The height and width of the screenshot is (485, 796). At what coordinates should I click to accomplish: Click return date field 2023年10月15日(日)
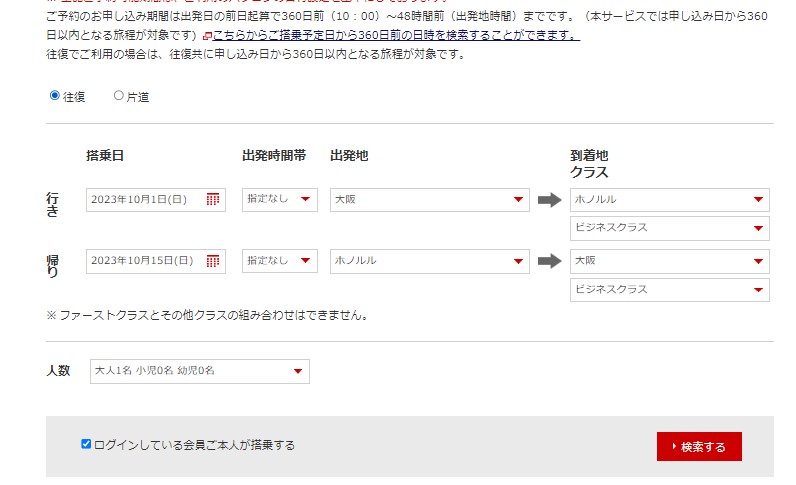156,261
